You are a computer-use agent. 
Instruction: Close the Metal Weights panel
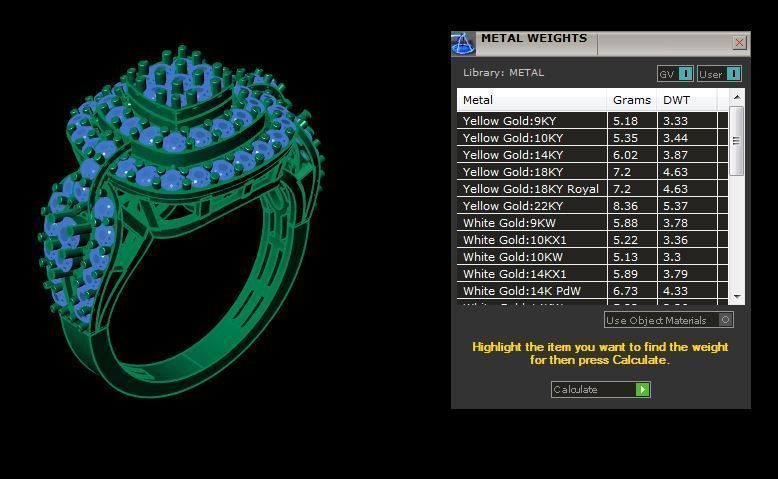click(x=739, y=43)
